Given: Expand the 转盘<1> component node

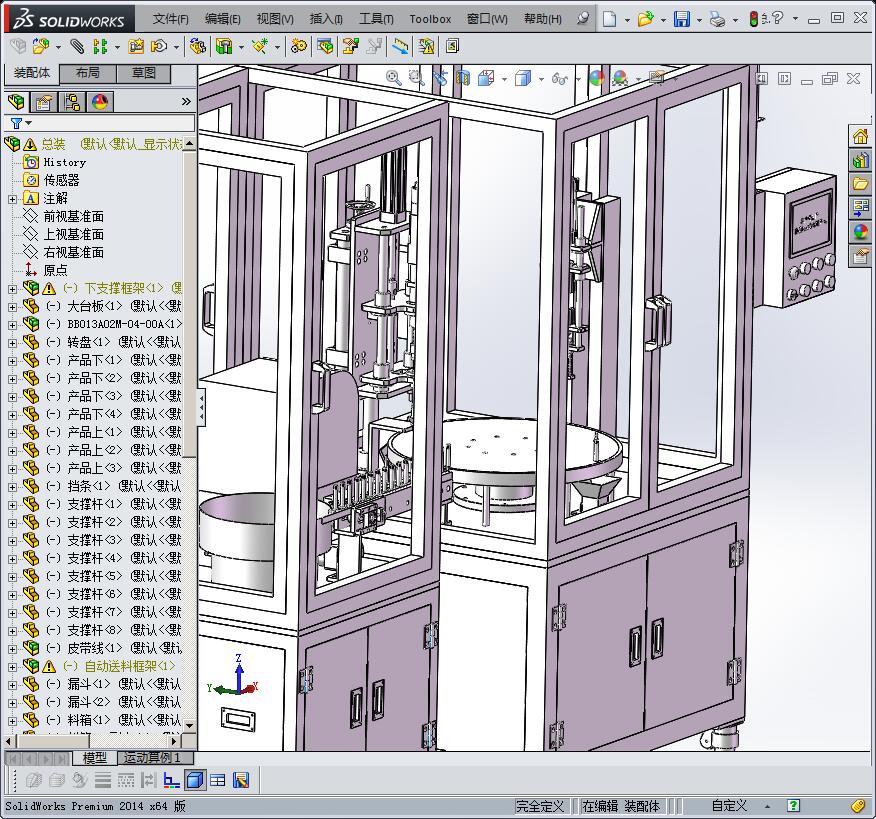Looking at the screenshot, I should pyautogui.click(x=12, y=342).
